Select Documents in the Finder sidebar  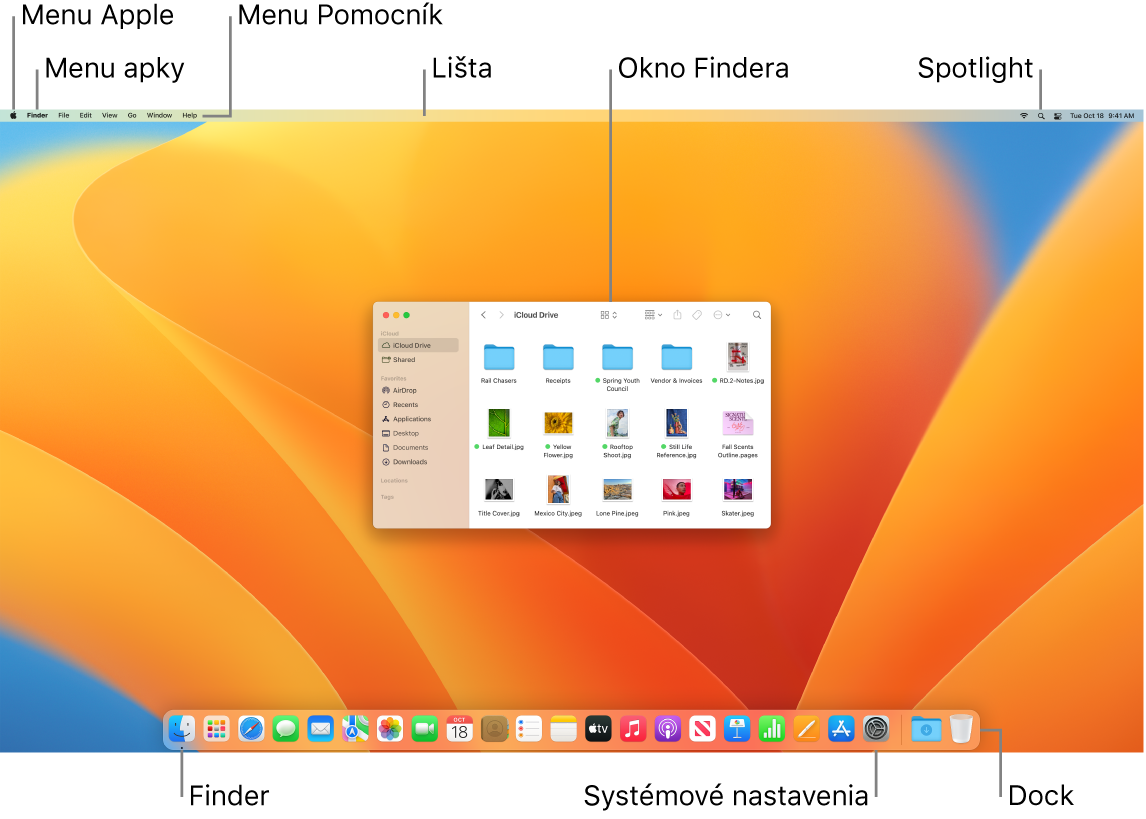(406, 447)
